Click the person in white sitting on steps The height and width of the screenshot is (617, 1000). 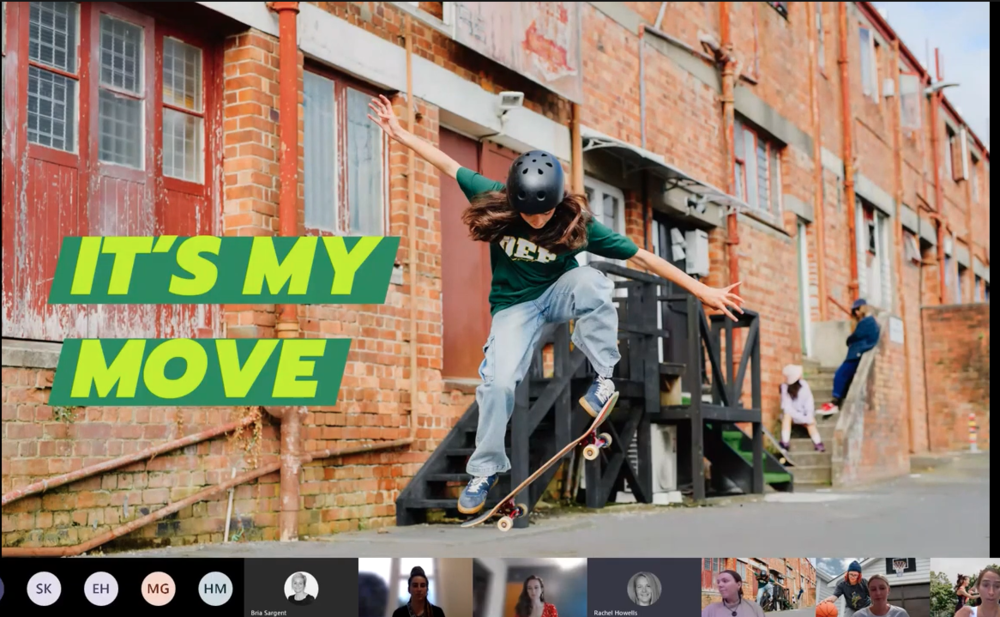[798, 405]
